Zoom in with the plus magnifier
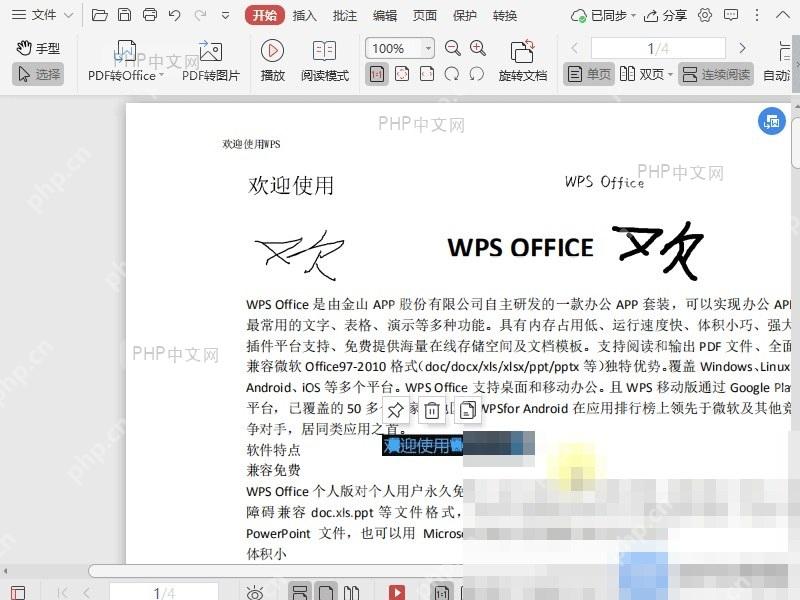This screenshot has height=600, width=800. 478,48
